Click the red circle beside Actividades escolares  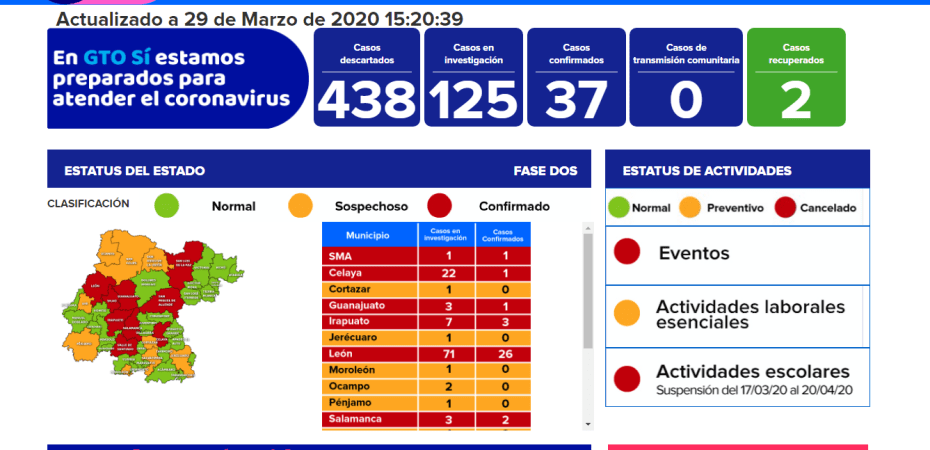(627, 378)
